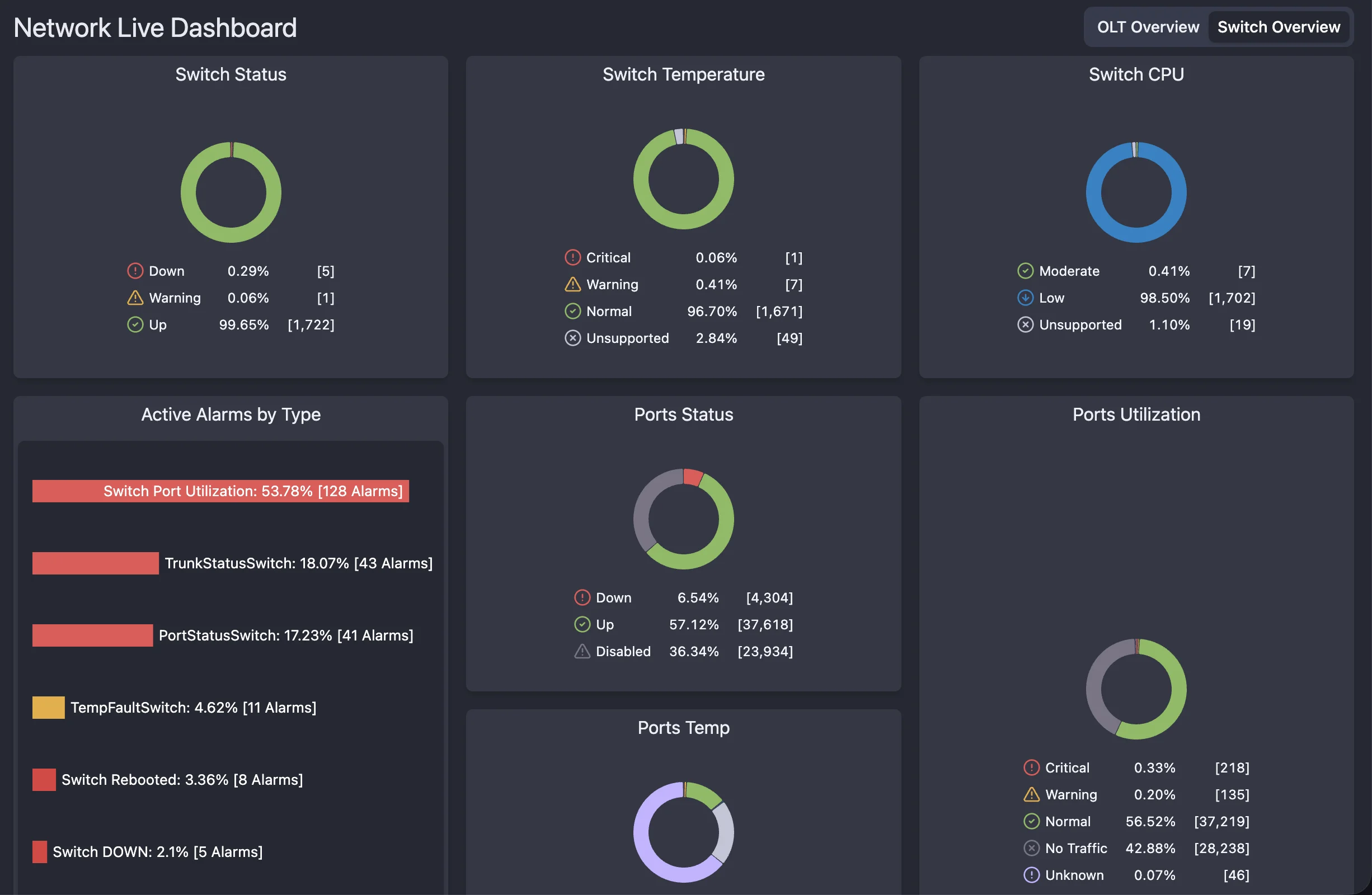
Task: Click the Normal check icon in Switch Temperature
Action: 572,311
